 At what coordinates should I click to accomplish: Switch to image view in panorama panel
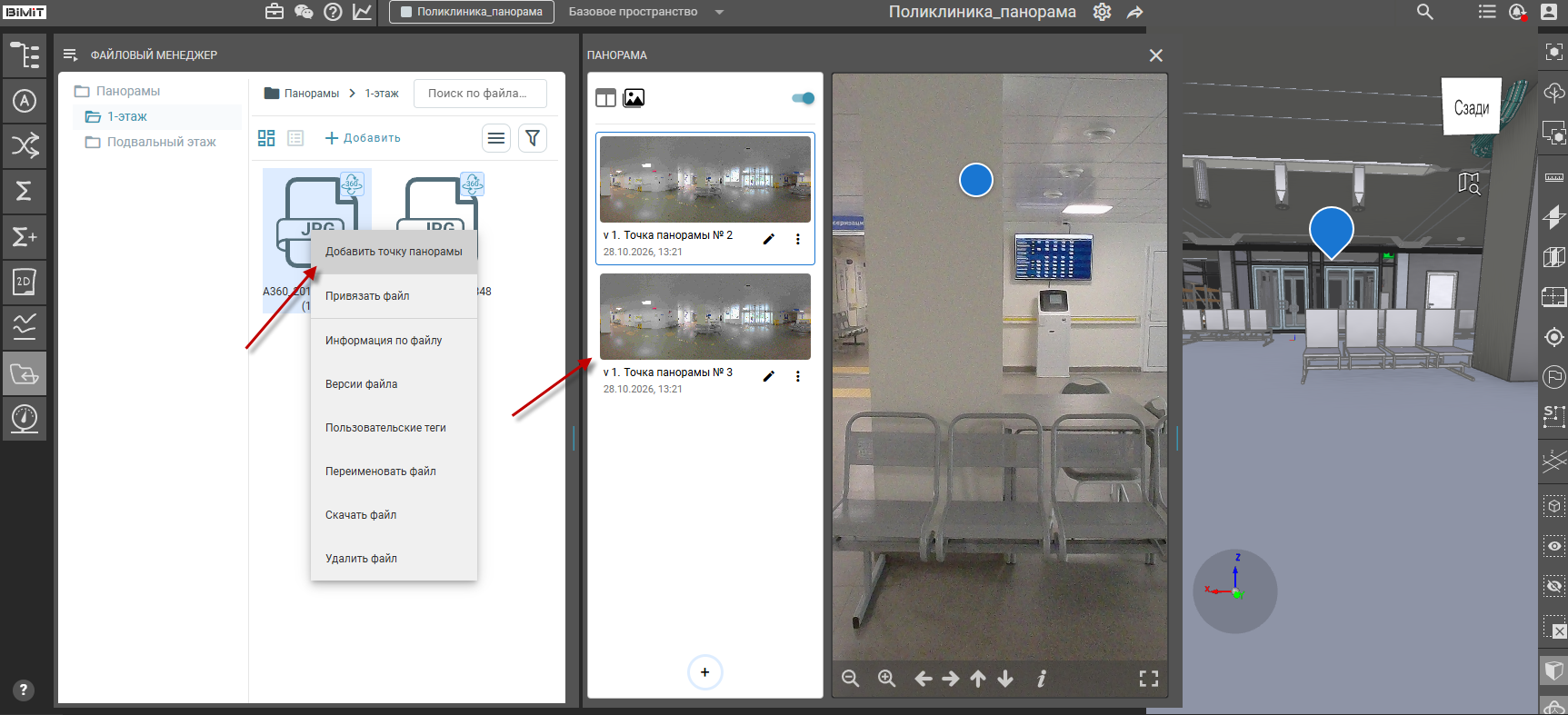[x=634, y=98]
